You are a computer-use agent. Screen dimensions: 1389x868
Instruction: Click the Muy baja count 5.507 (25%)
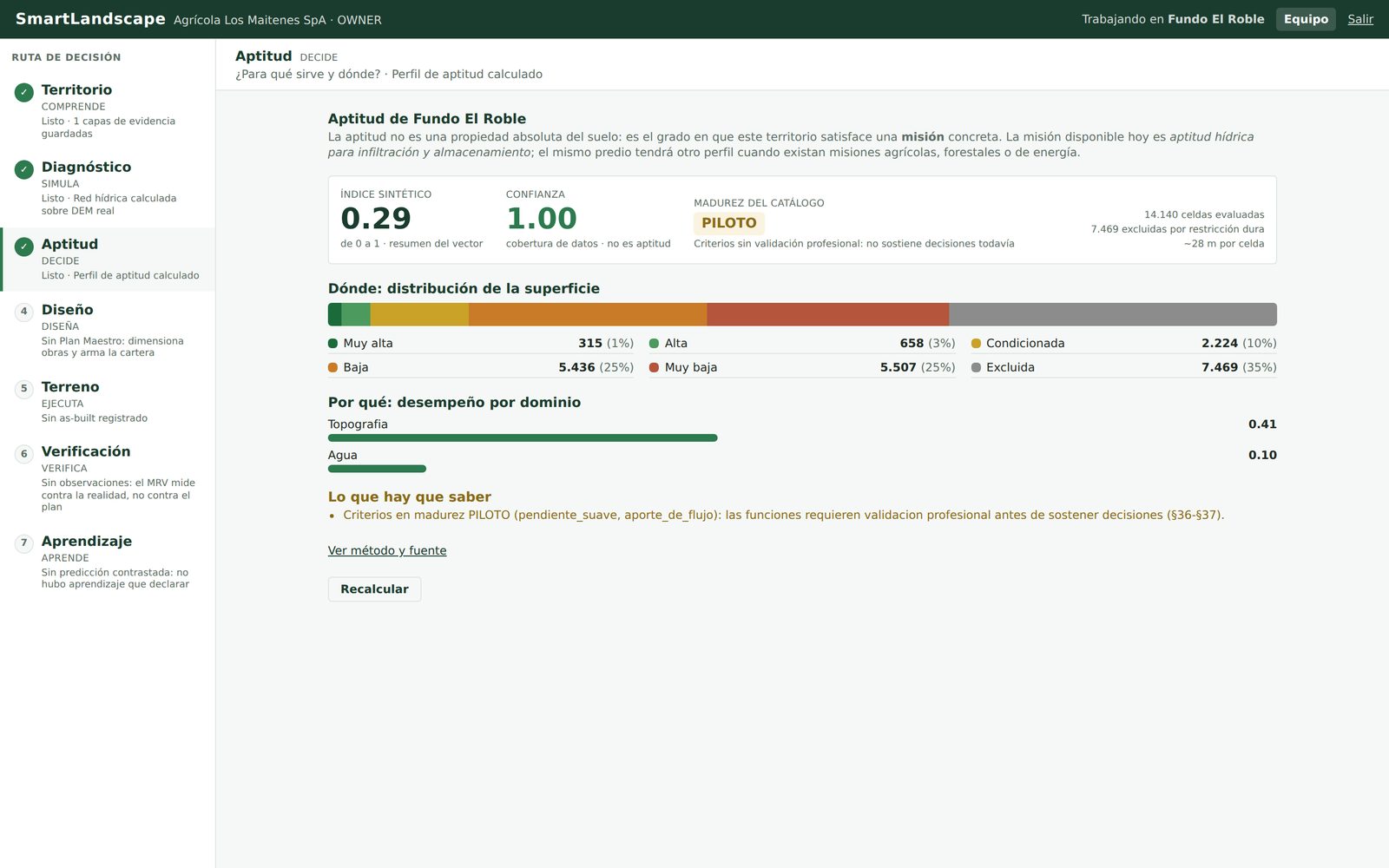point(918,367)
